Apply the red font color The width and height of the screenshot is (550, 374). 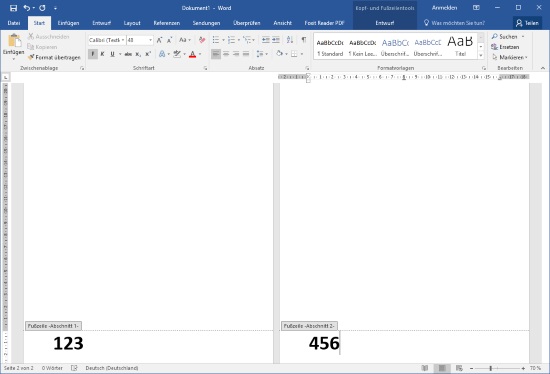(x=192, y=54)
